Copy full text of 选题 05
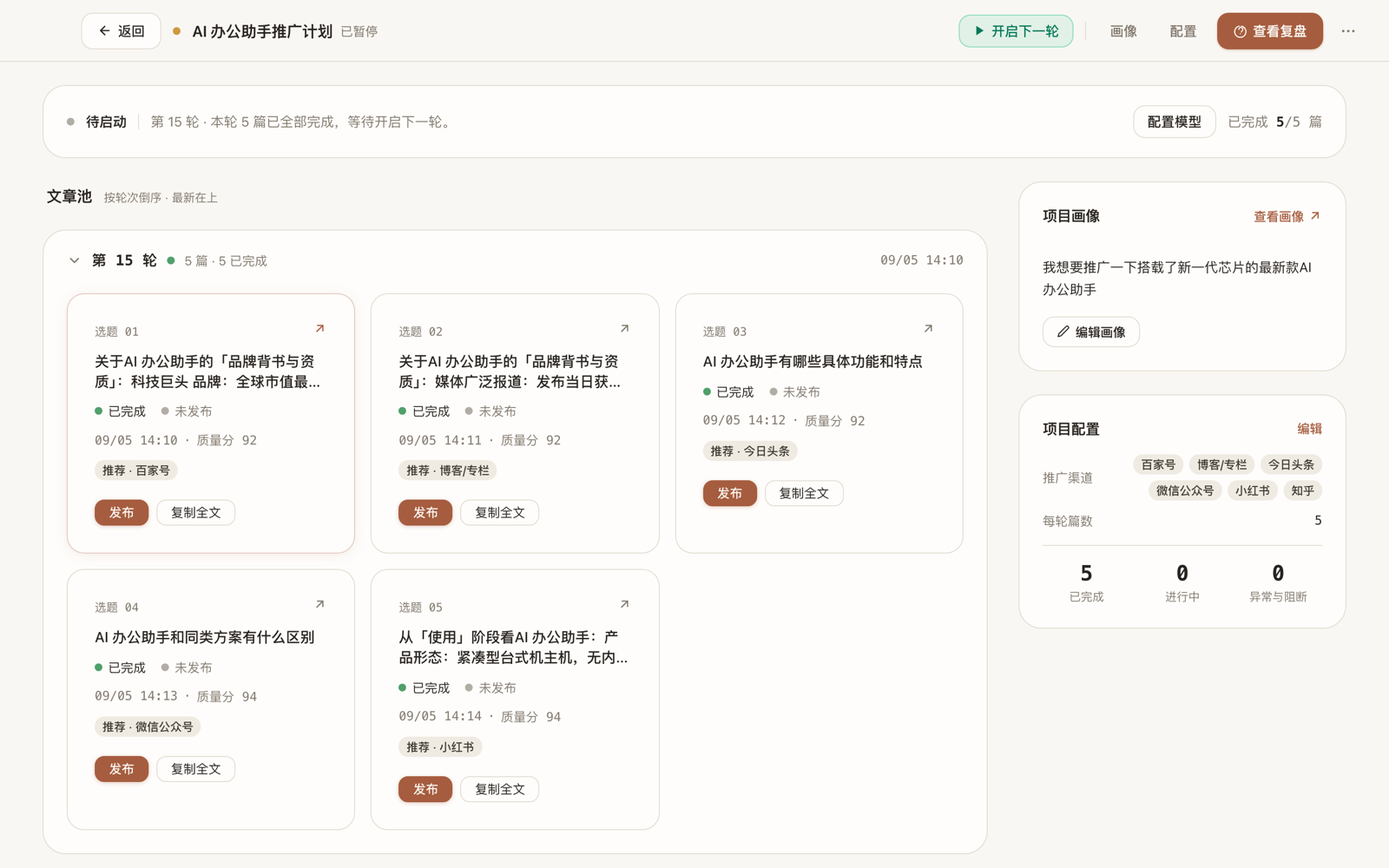The height and width of the screenshot is (868, 1389). (500, 789)
